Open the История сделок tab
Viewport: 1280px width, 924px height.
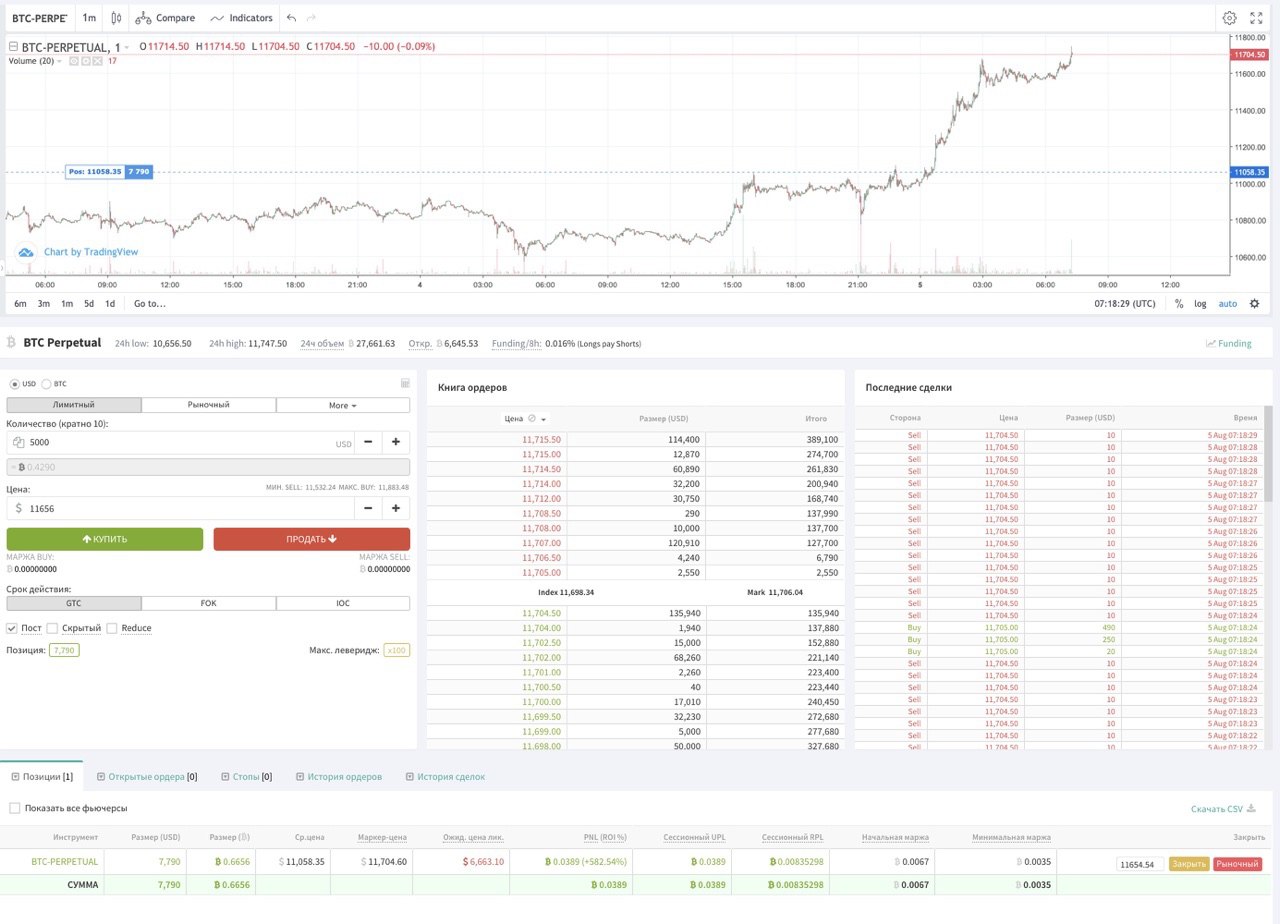click(445, 776)
